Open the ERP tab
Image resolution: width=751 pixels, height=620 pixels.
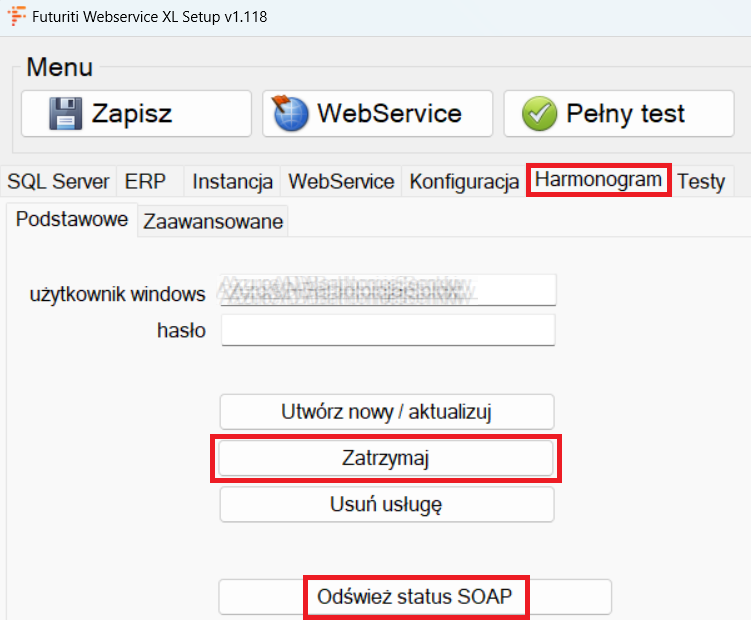coord(146,182)
